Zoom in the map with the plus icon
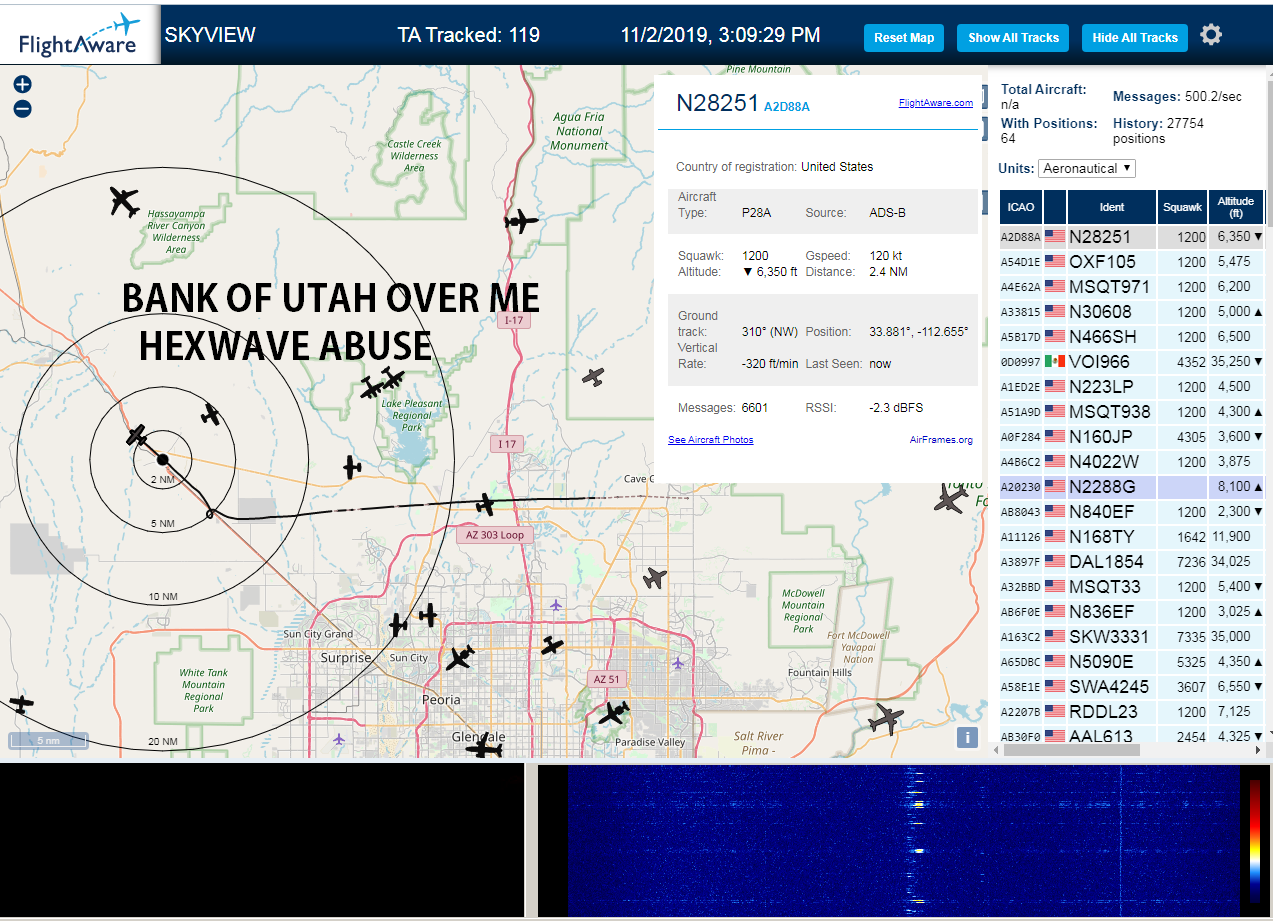The height and width of the screenshot is (921, 1273). click(22, 85)
